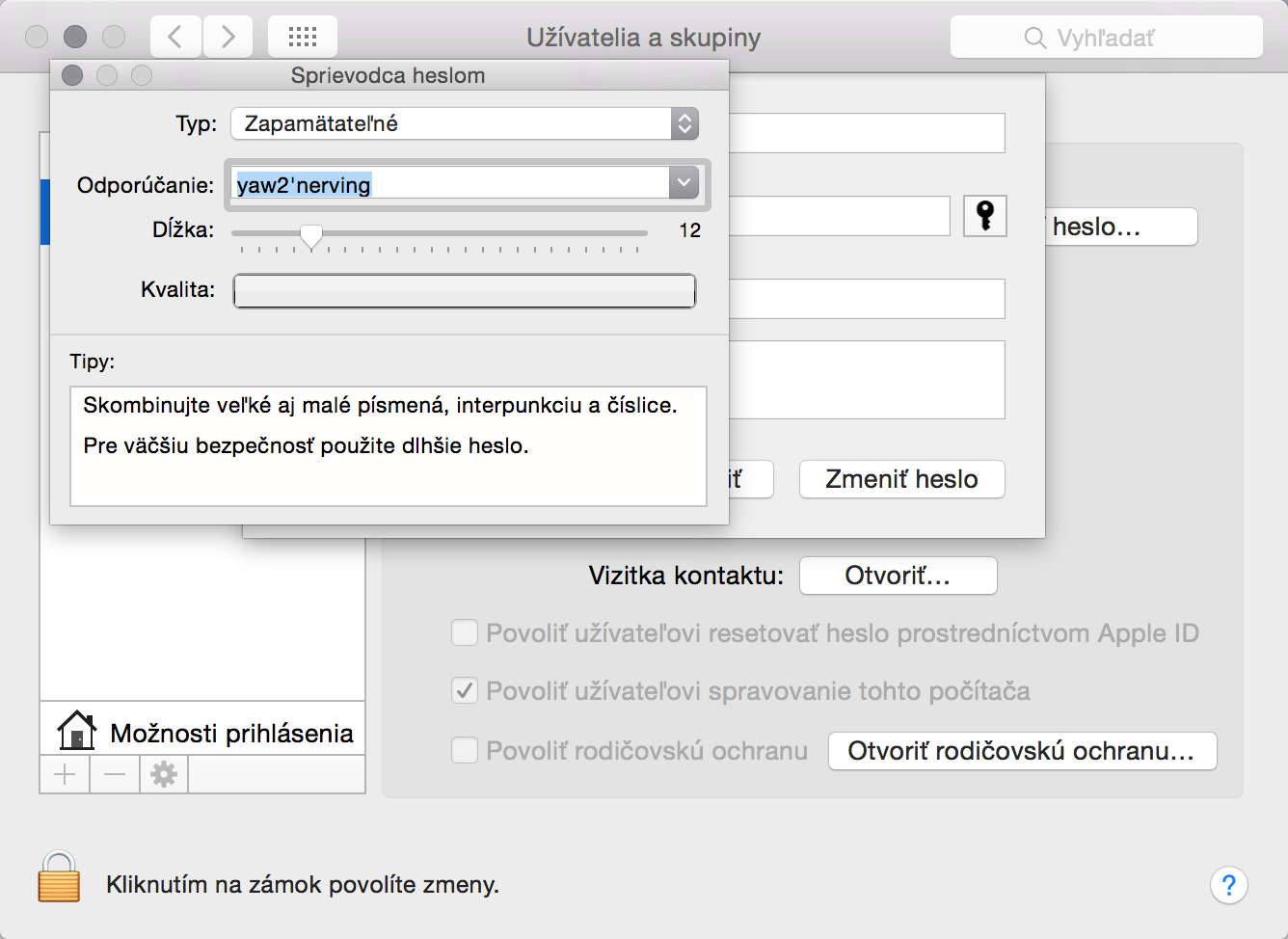Click the minus button to remove user

115,774
